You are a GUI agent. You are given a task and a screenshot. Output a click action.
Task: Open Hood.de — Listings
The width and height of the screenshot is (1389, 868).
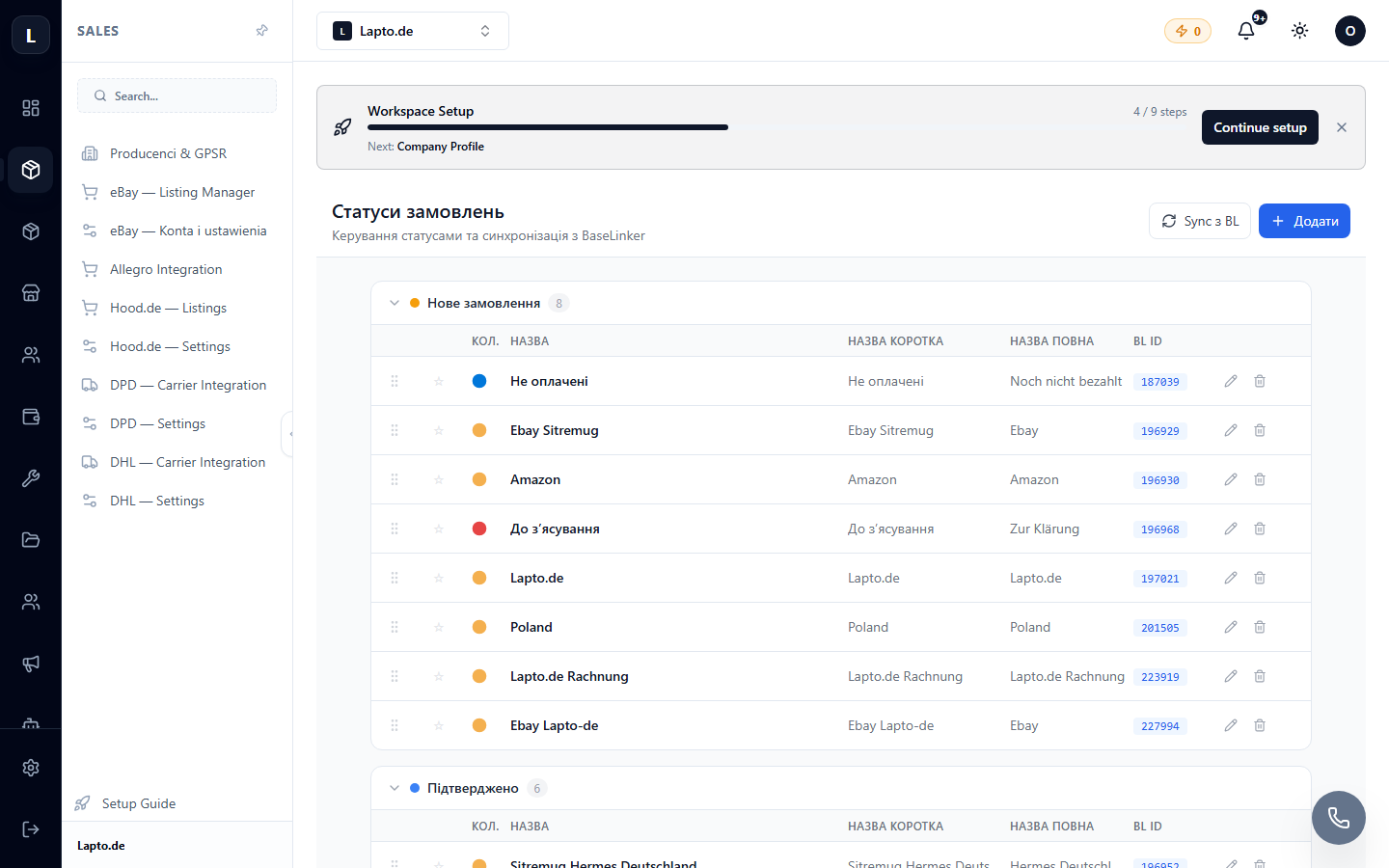coord(177,308)
